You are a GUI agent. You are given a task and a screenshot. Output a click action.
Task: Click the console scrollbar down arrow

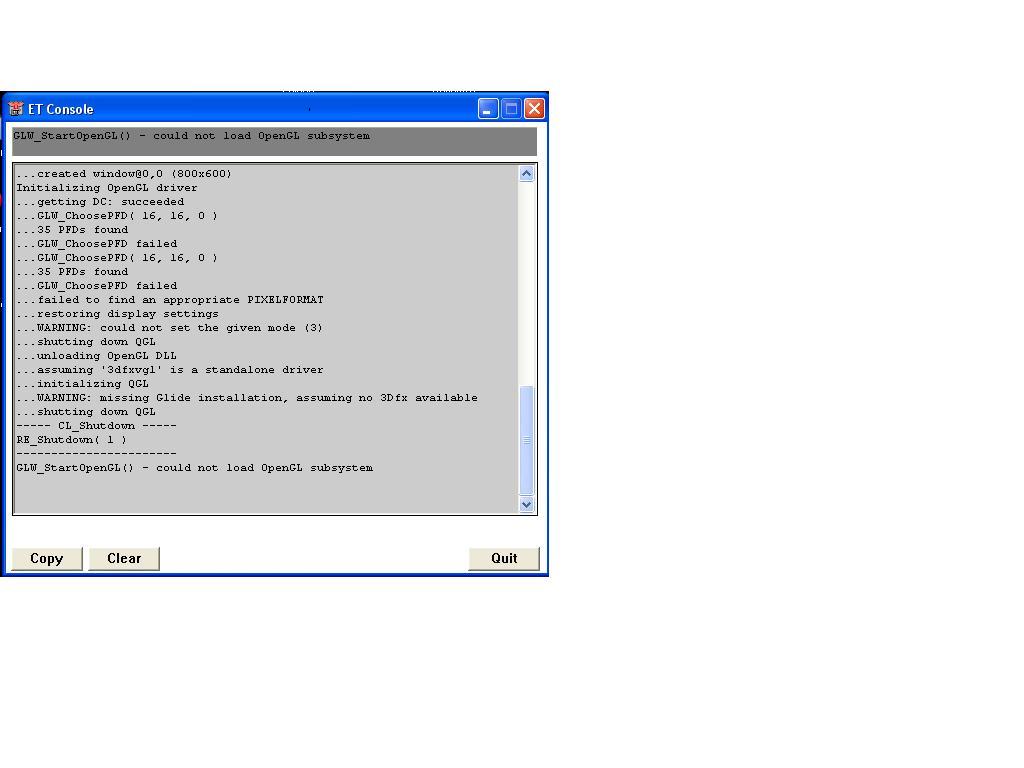[526, 504]
